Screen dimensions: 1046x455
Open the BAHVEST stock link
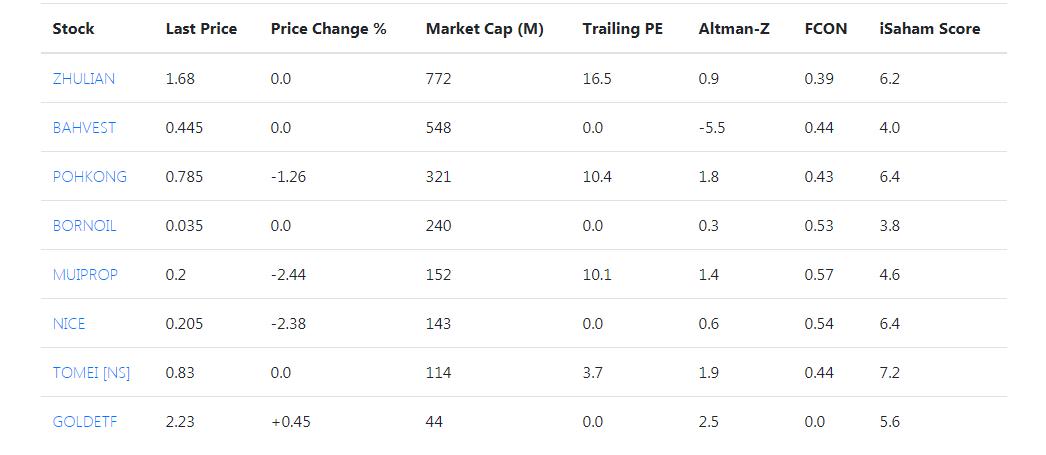pos(84,128)
